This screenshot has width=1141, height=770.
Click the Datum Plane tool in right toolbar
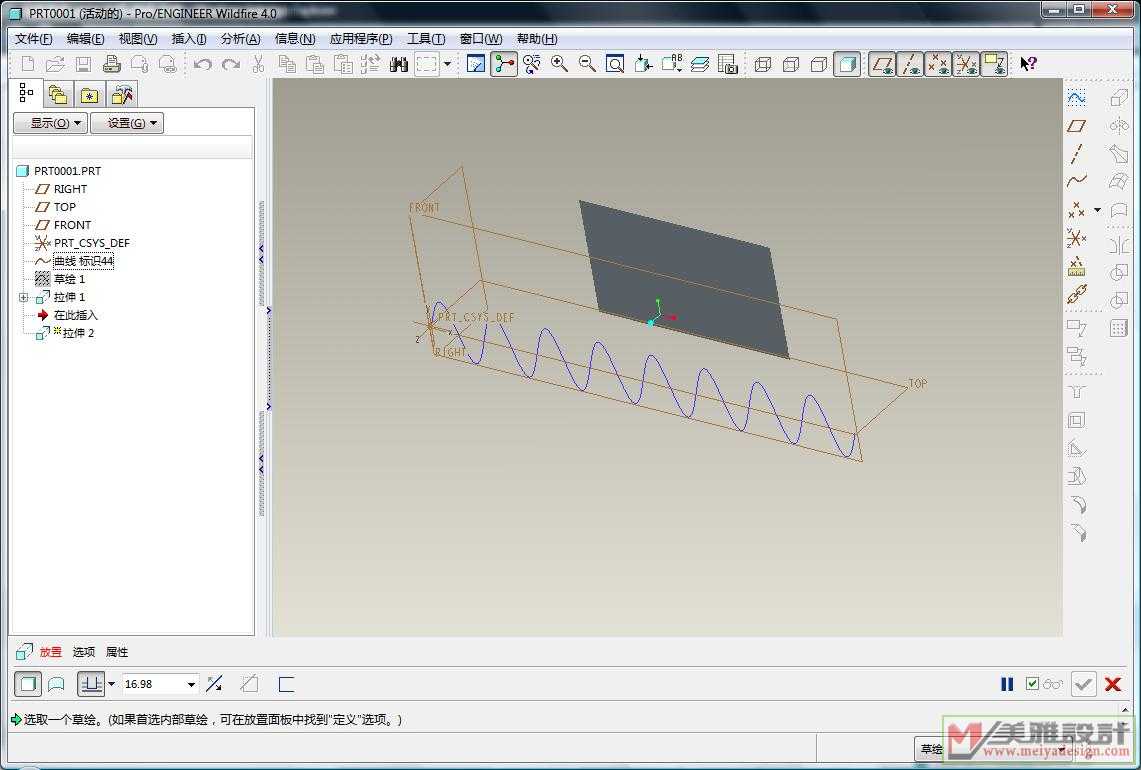coord(1076,126)
